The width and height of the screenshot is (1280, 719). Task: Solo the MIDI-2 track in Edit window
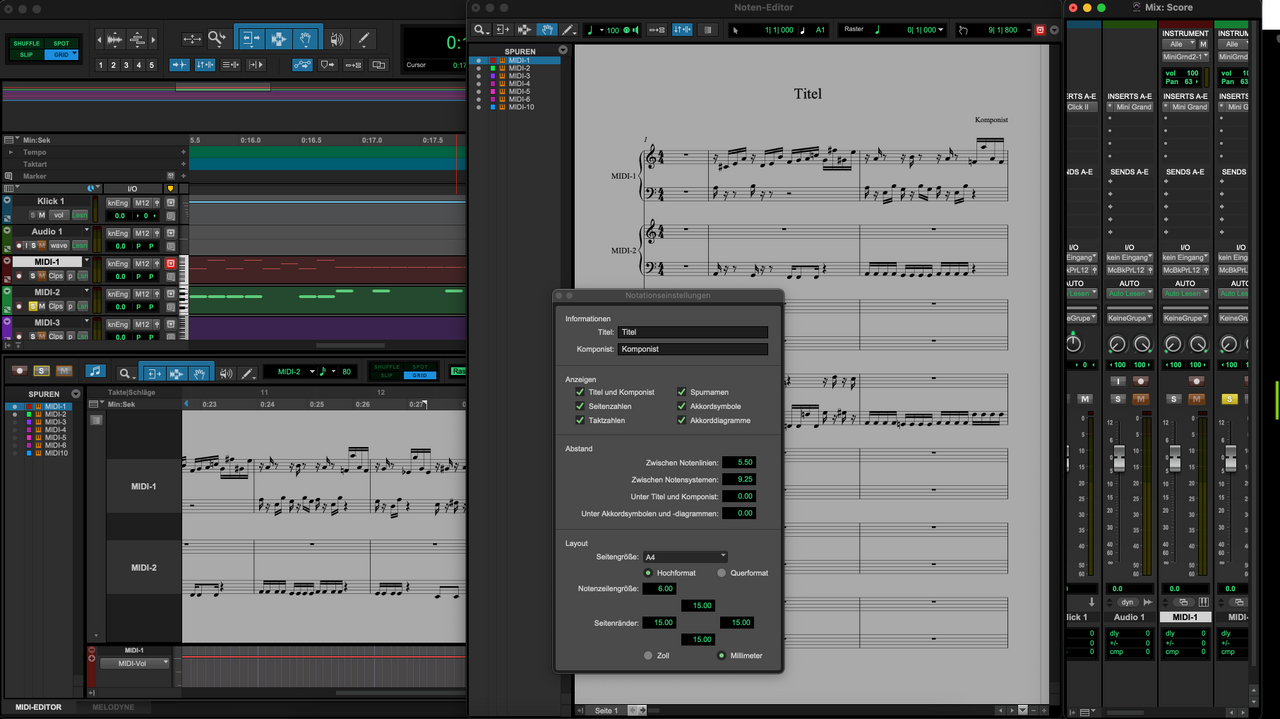[33, 305]
